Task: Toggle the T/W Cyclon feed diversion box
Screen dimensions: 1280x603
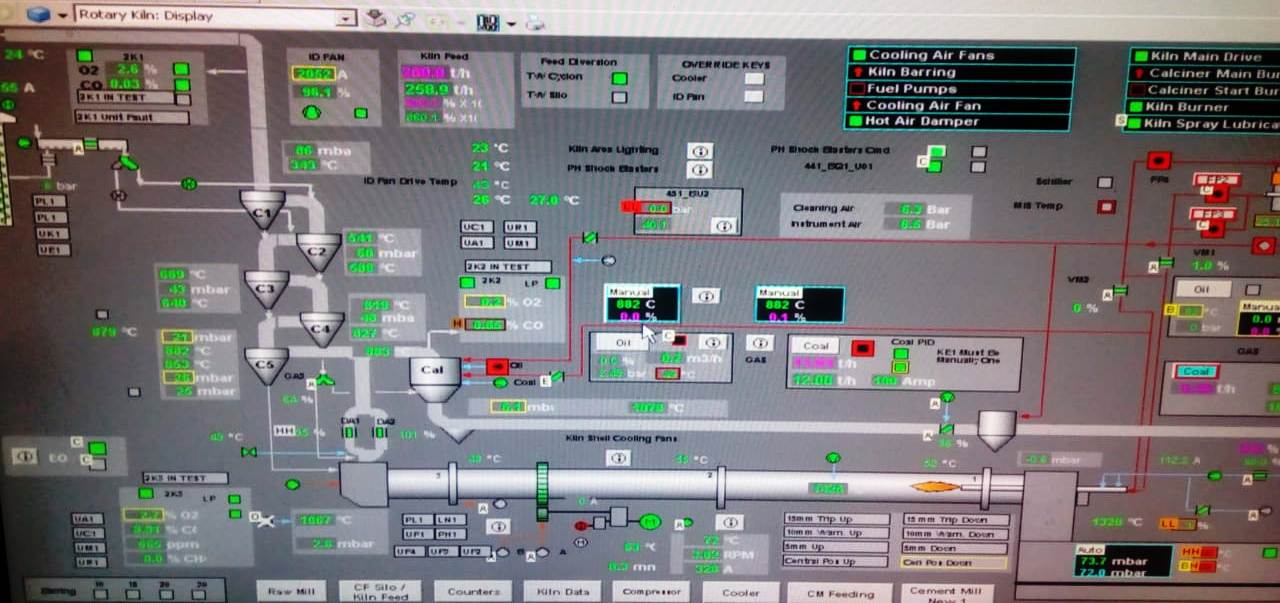Action: tap(620, 78)
